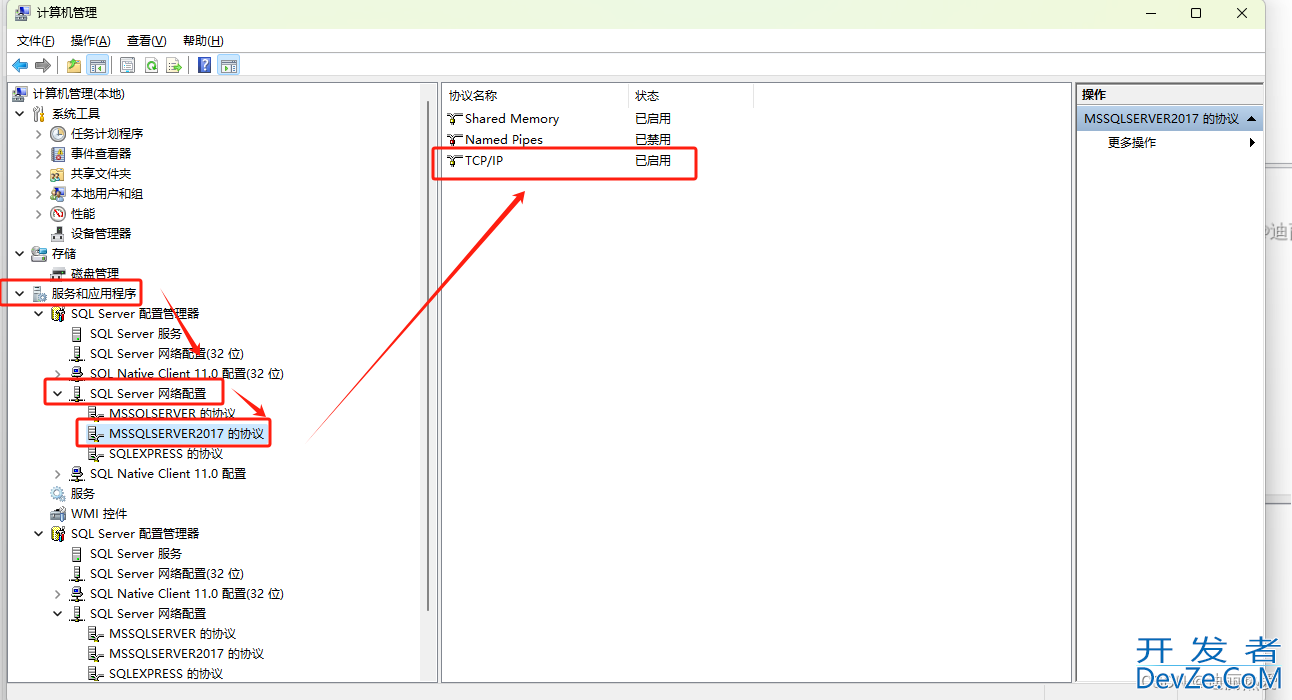Screen dimensions: 1292x700
Task: Select the 存储 storage icon
Action: tap(40, 253)
